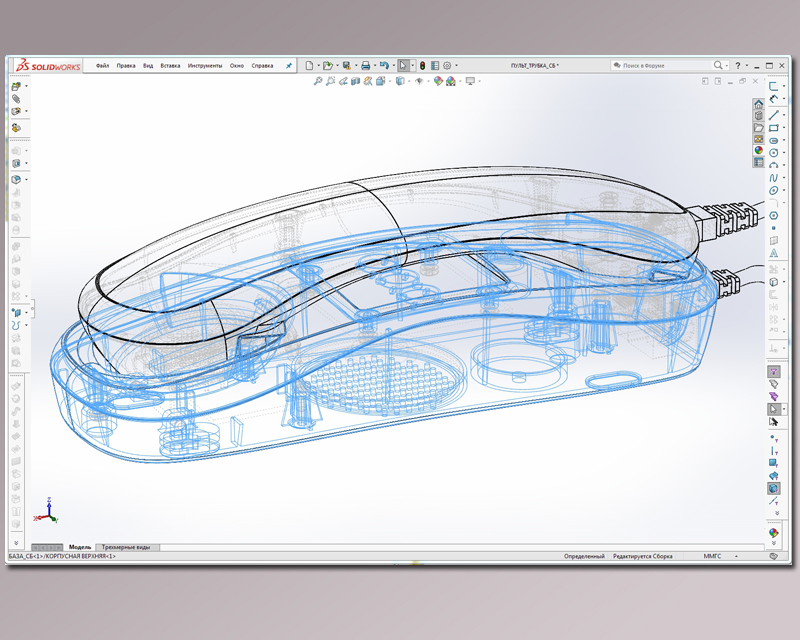Expand the dropdown arrow next to Save
This screenshot has height=640, width=800.
(x=356, y=65)
